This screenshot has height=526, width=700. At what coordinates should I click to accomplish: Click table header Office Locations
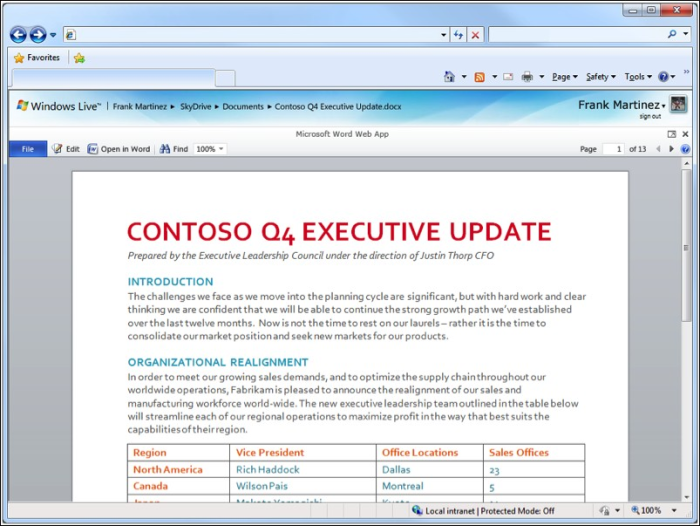[x=420, y=453]
